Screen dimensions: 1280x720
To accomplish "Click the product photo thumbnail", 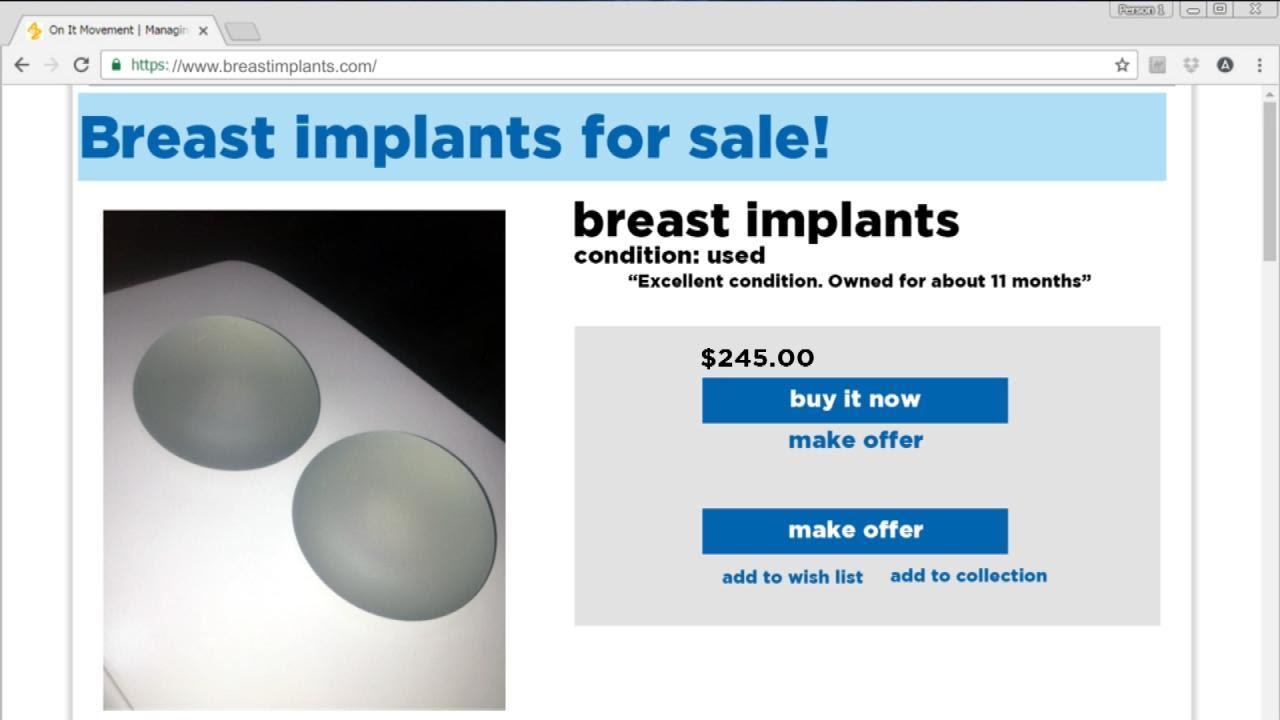I will (x=304, y=459).
